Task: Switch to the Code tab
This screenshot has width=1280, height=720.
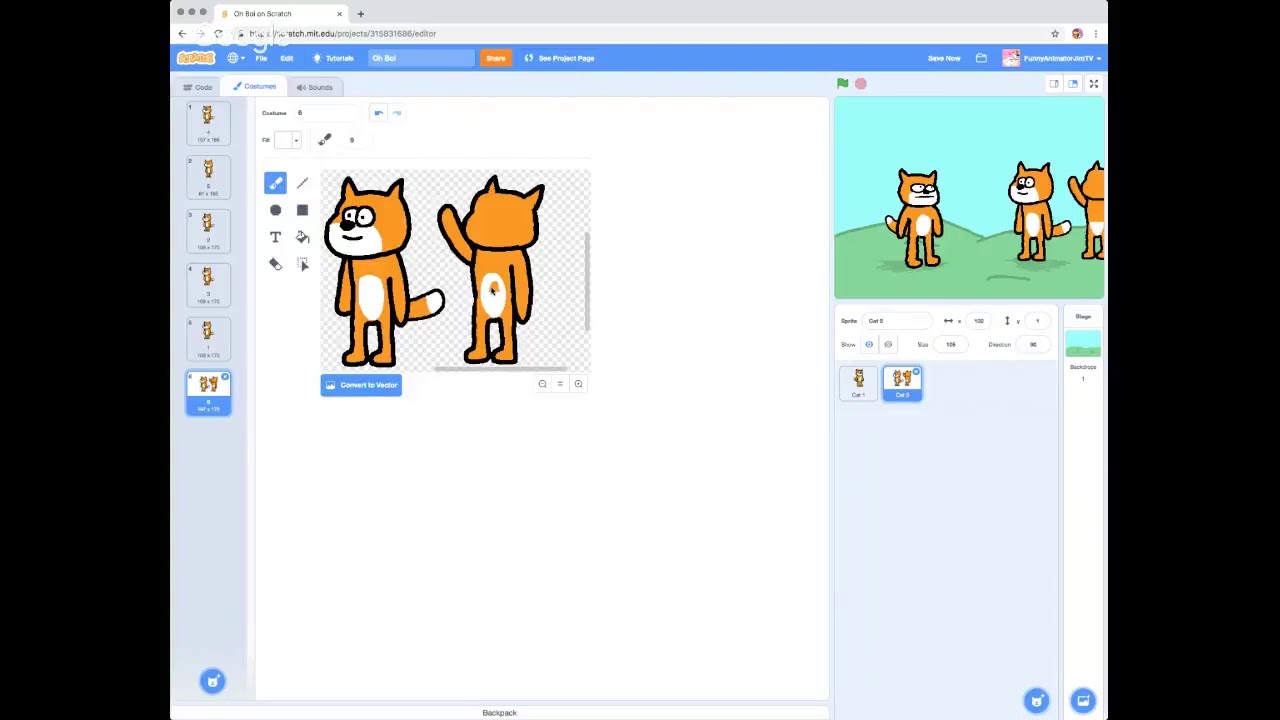Action: click(x=197, y=87)
